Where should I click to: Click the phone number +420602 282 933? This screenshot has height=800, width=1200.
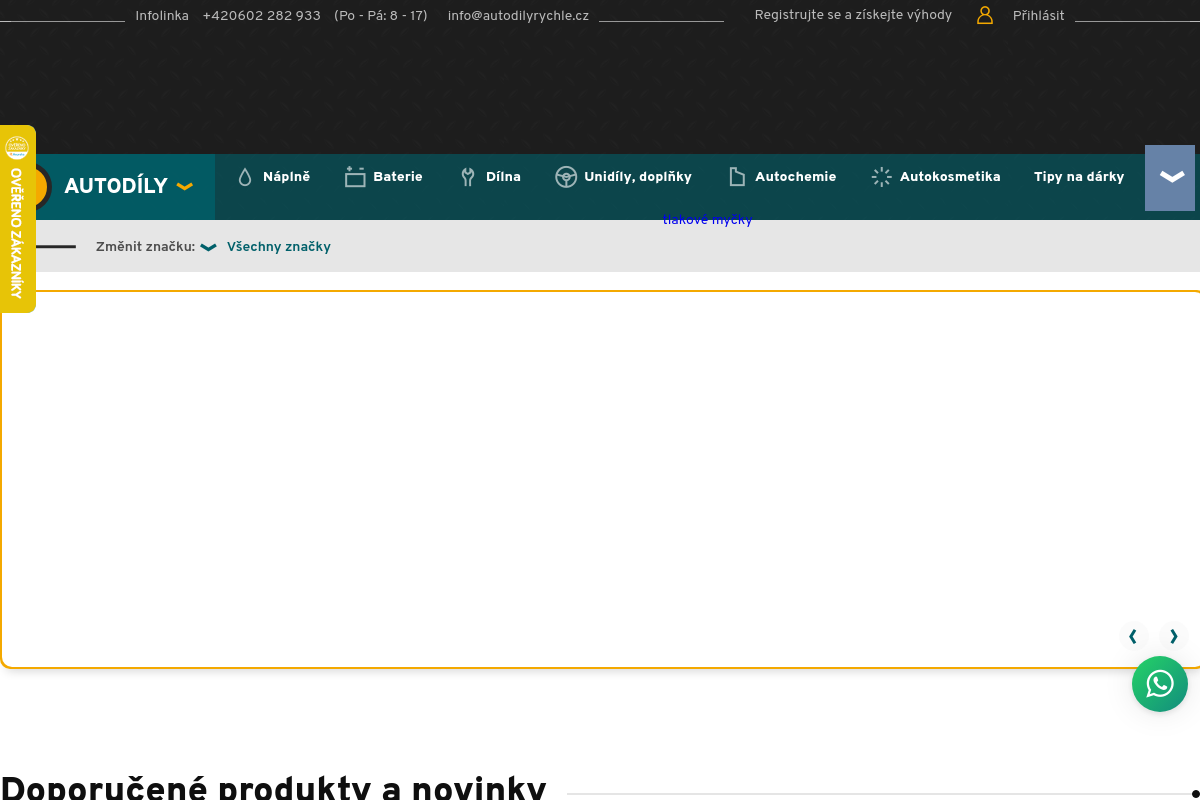click(261, 16)
